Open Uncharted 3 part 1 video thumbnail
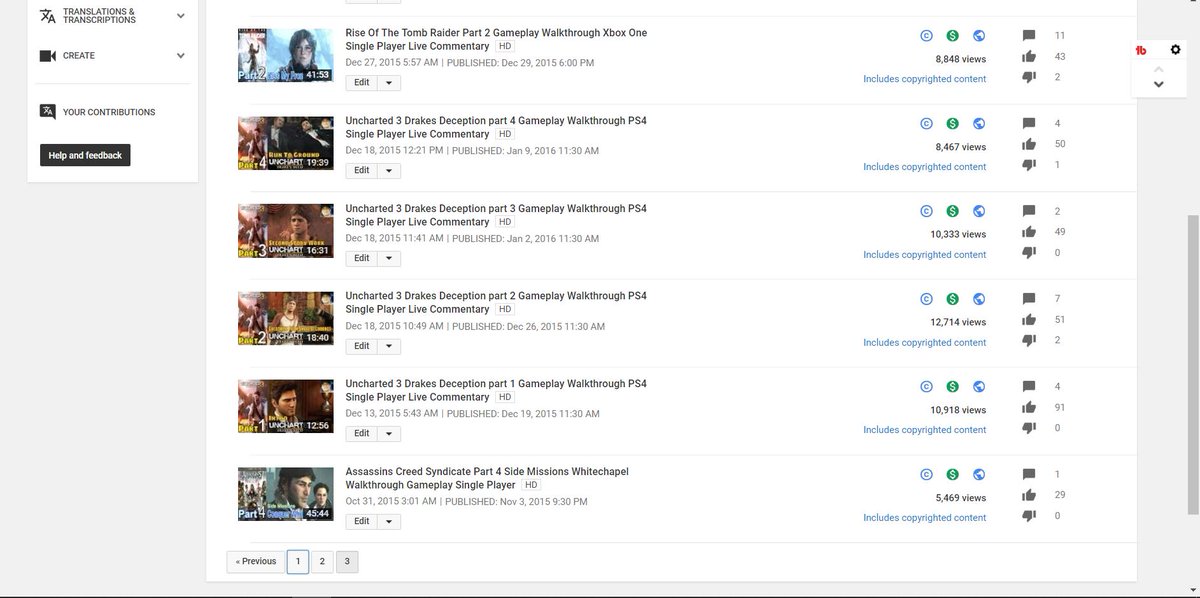The image size is (1200, 598). click(285, 406)
